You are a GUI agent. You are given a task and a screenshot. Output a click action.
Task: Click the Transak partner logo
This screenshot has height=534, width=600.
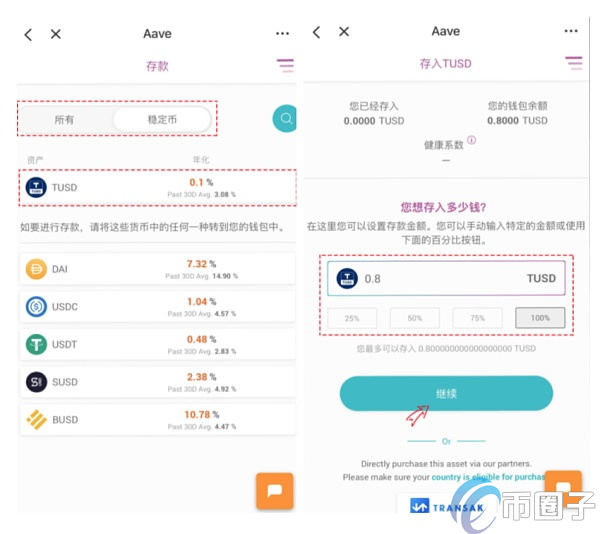coord(447,506)
